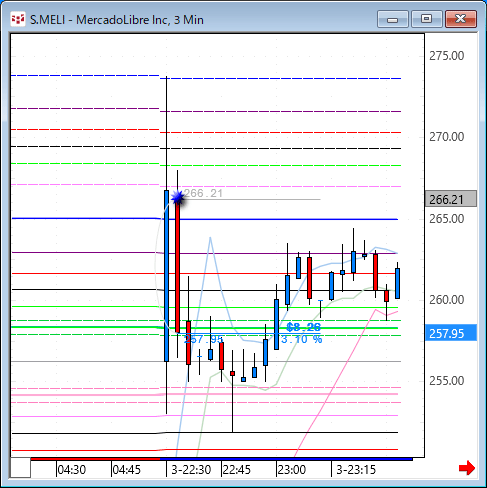Click the empty square box at bottom-left corner
Viewport: 487px width, 488px height.
coord(21,467)
